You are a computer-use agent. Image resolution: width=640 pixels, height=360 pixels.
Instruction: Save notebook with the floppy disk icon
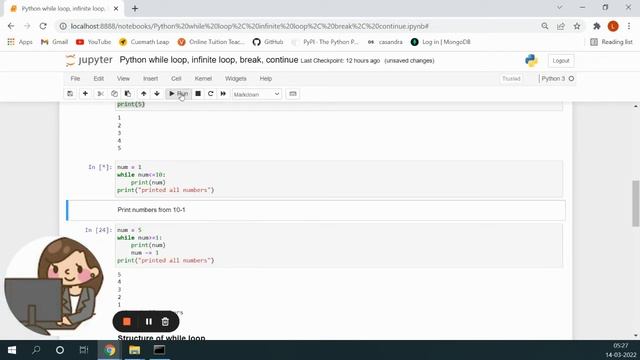pos(70,94)
